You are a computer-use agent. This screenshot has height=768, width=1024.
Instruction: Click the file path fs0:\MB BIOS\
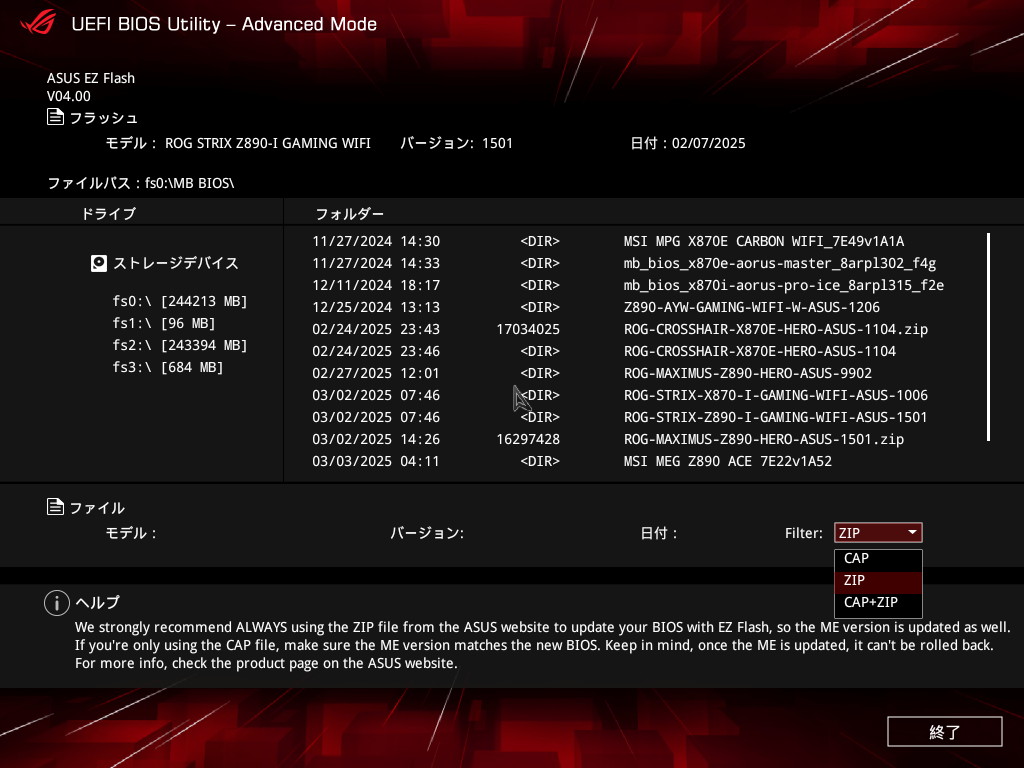click(x=189, y=183)
